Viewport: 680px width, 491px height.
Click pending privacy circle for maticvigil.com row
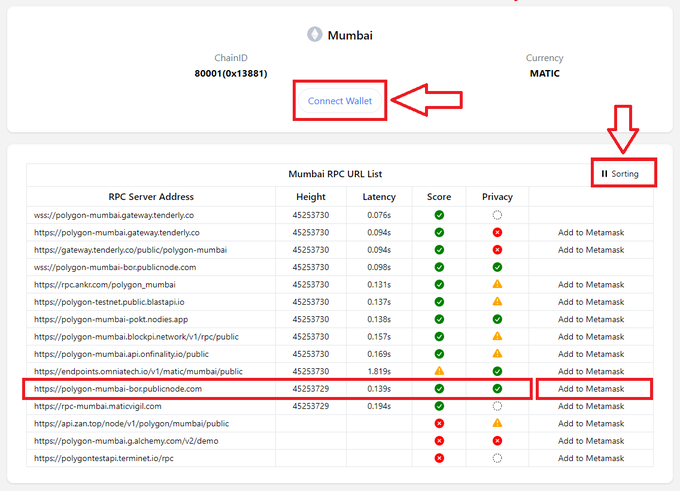[497, 406]
